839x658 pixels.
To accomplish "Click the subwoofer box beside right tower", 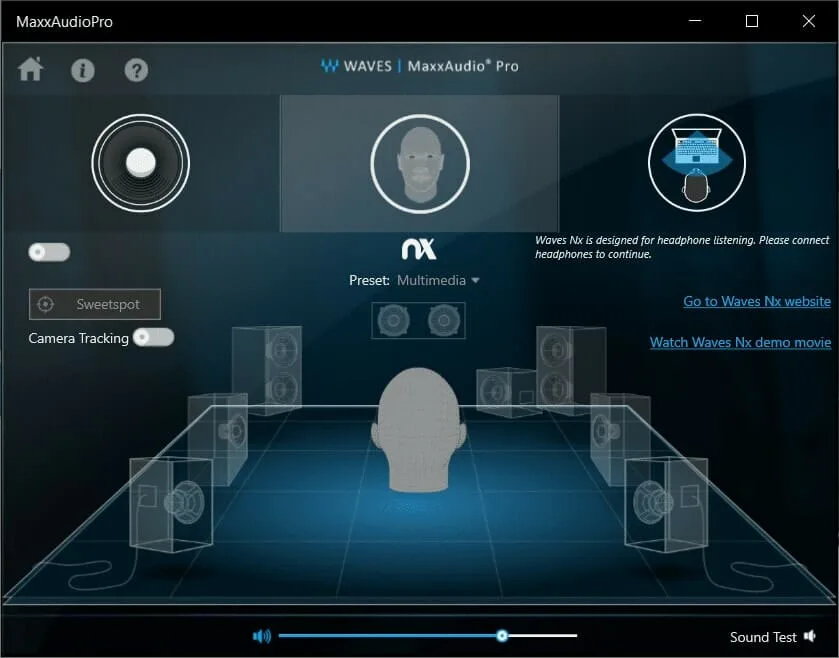I will pyautogui.click(x=506, y=392).
